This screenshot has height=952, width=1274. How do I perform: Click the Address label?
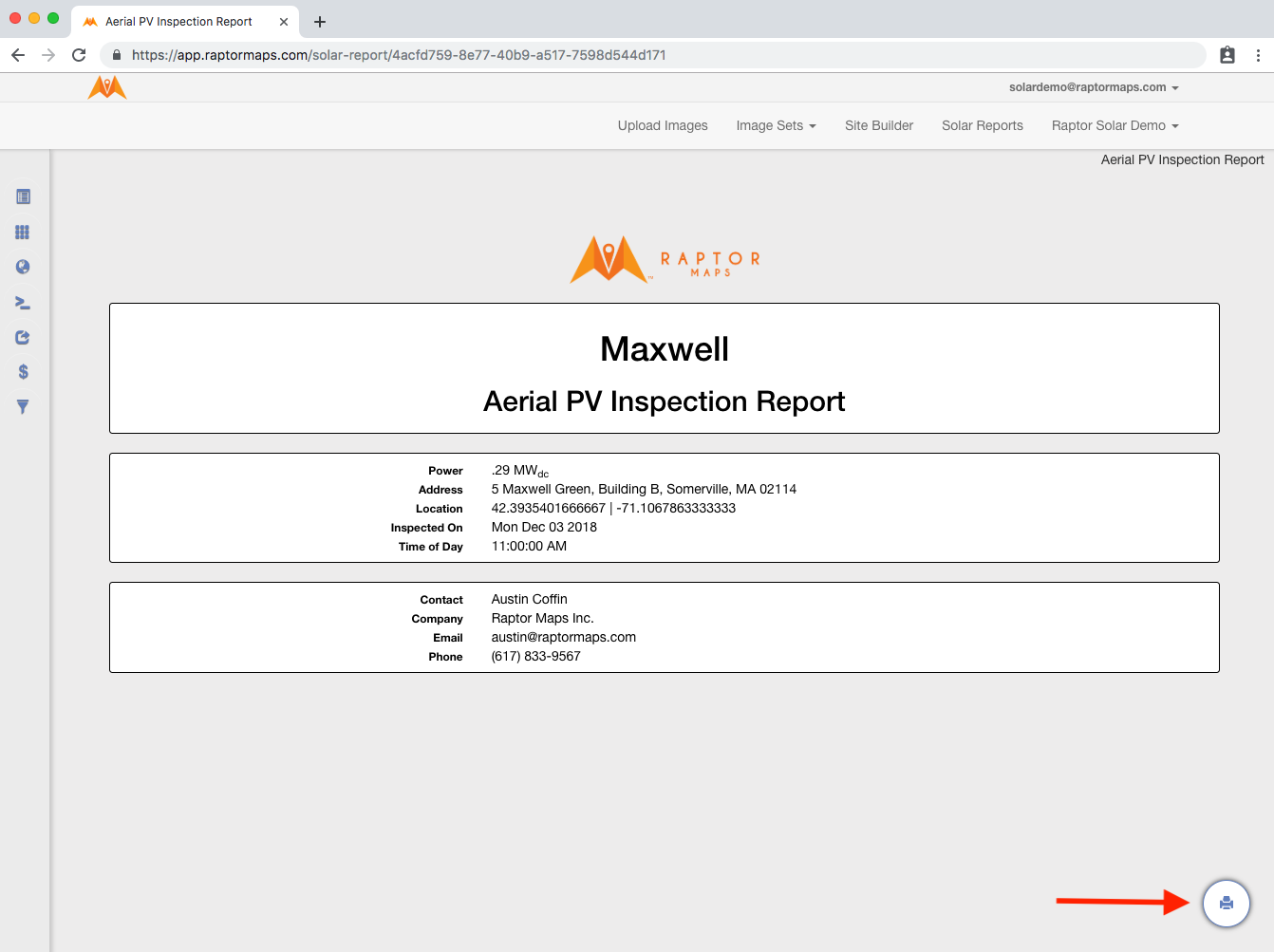click(x=440, y=490)
